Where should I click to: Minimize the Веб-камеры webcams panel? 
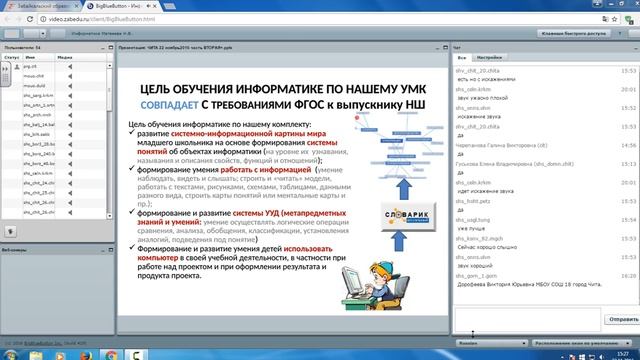[102, 250]
